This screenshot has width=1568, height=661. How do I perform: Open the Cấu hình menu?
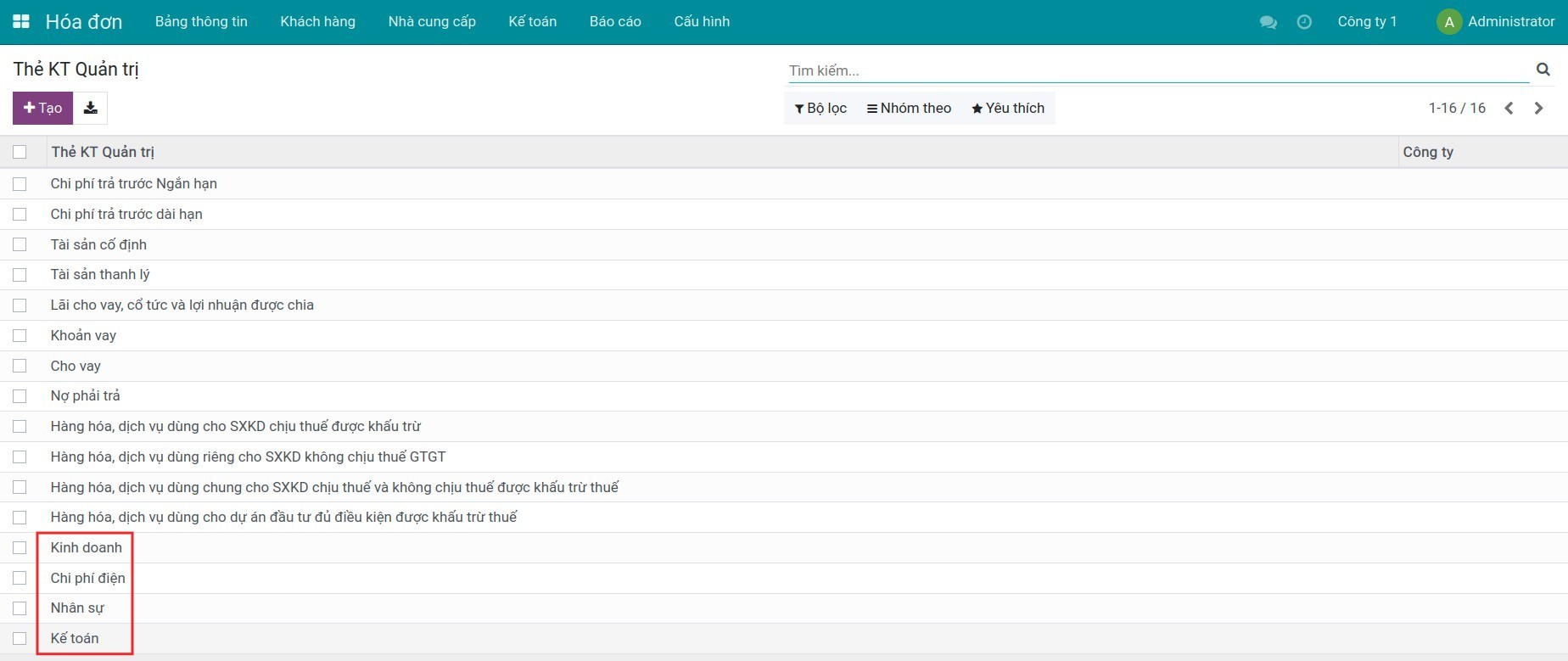(x=702, y=21)
